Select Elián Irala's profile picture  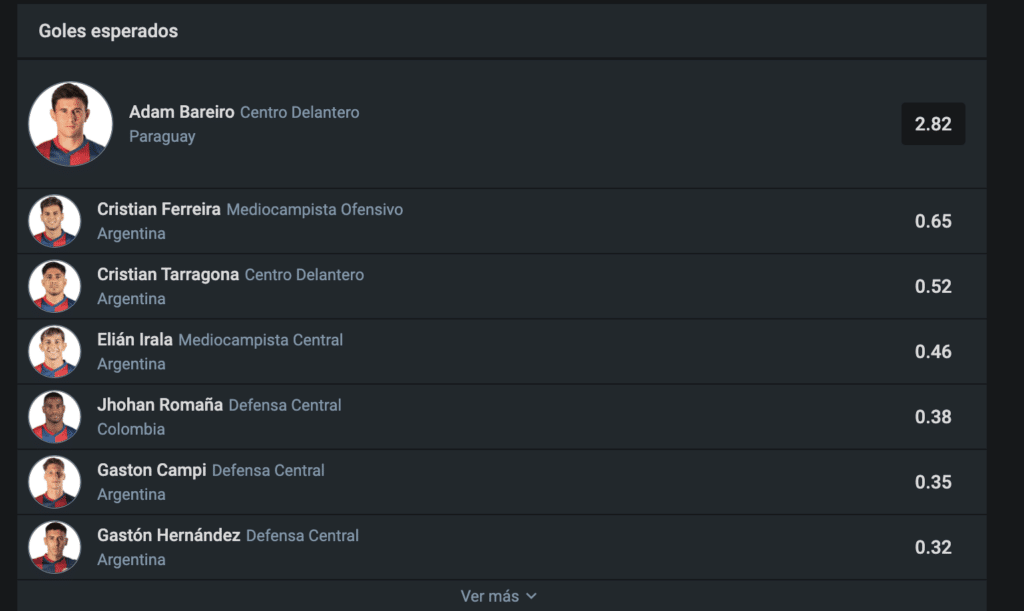54,351
